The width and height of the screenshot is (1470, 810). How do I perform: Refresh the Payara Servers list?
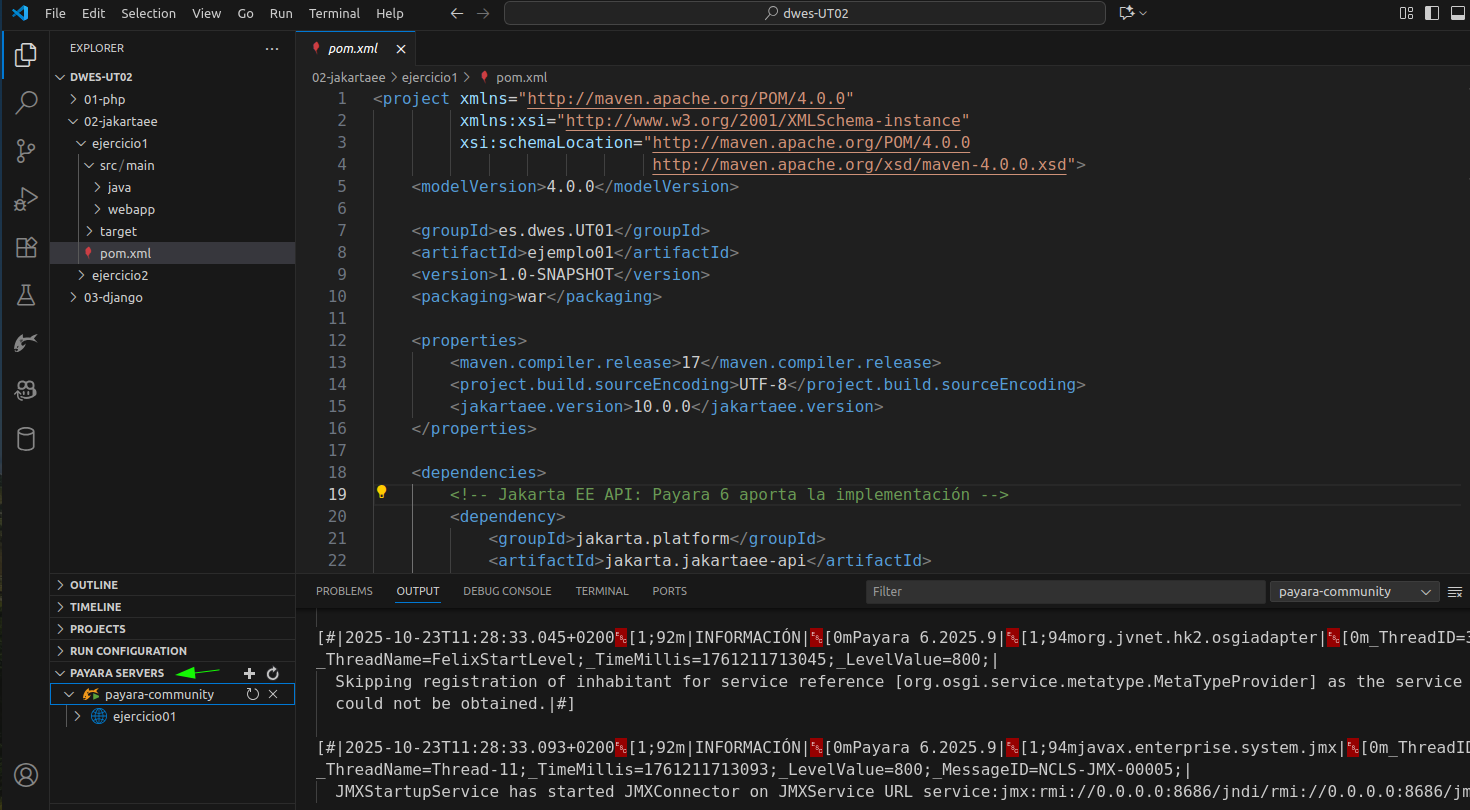[272, 674]
